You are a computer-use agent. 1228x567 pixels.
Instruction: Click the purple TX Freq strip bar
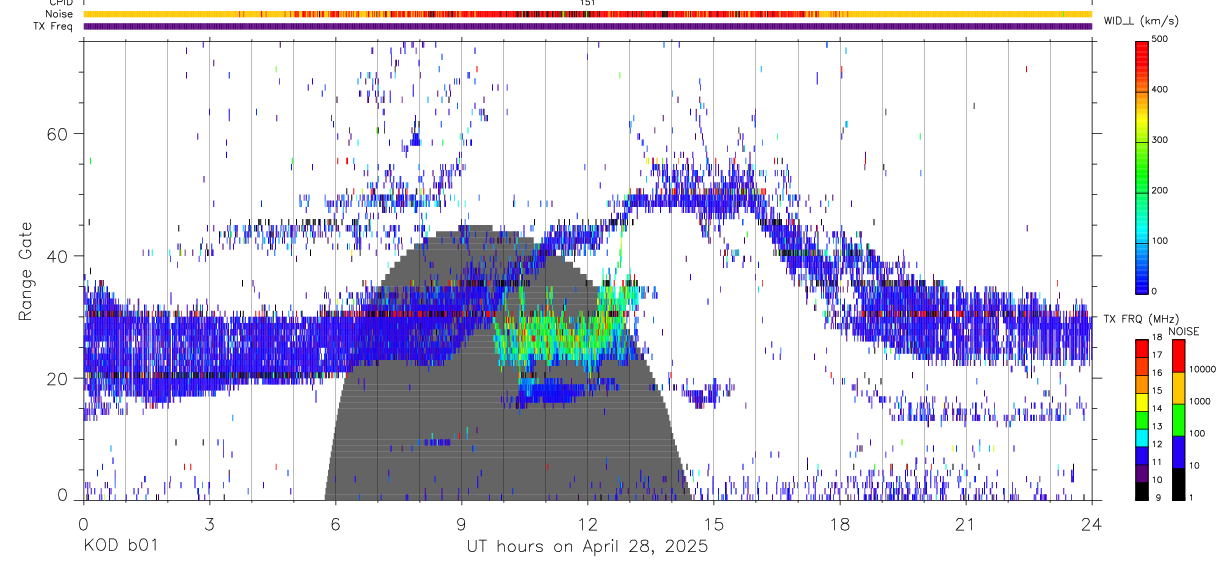coord(587,26)
